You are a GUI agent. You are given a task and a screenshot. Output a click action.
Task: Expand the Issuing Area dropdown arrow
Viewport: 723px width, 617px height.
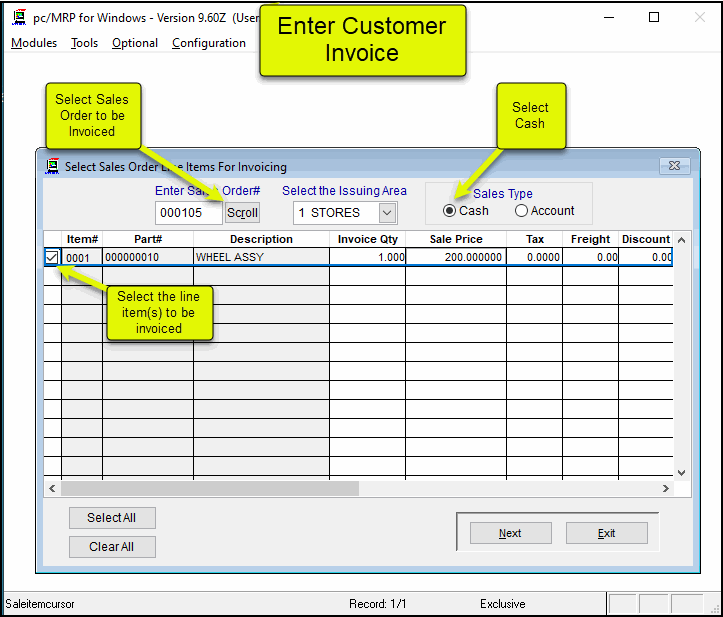[387, 213]
